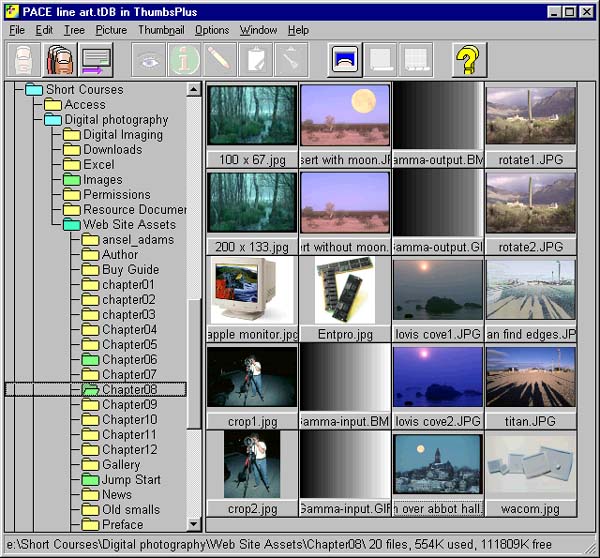Open the Tree menu

click(x=74, y=30)
